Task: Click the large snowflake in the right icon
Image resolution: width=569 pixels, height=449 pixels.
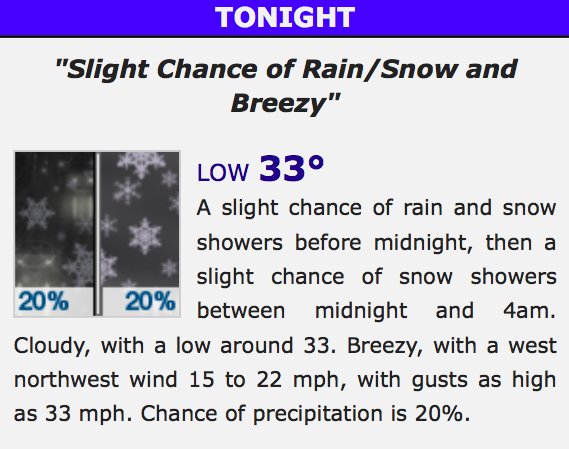Action: [x=145, y=236]
